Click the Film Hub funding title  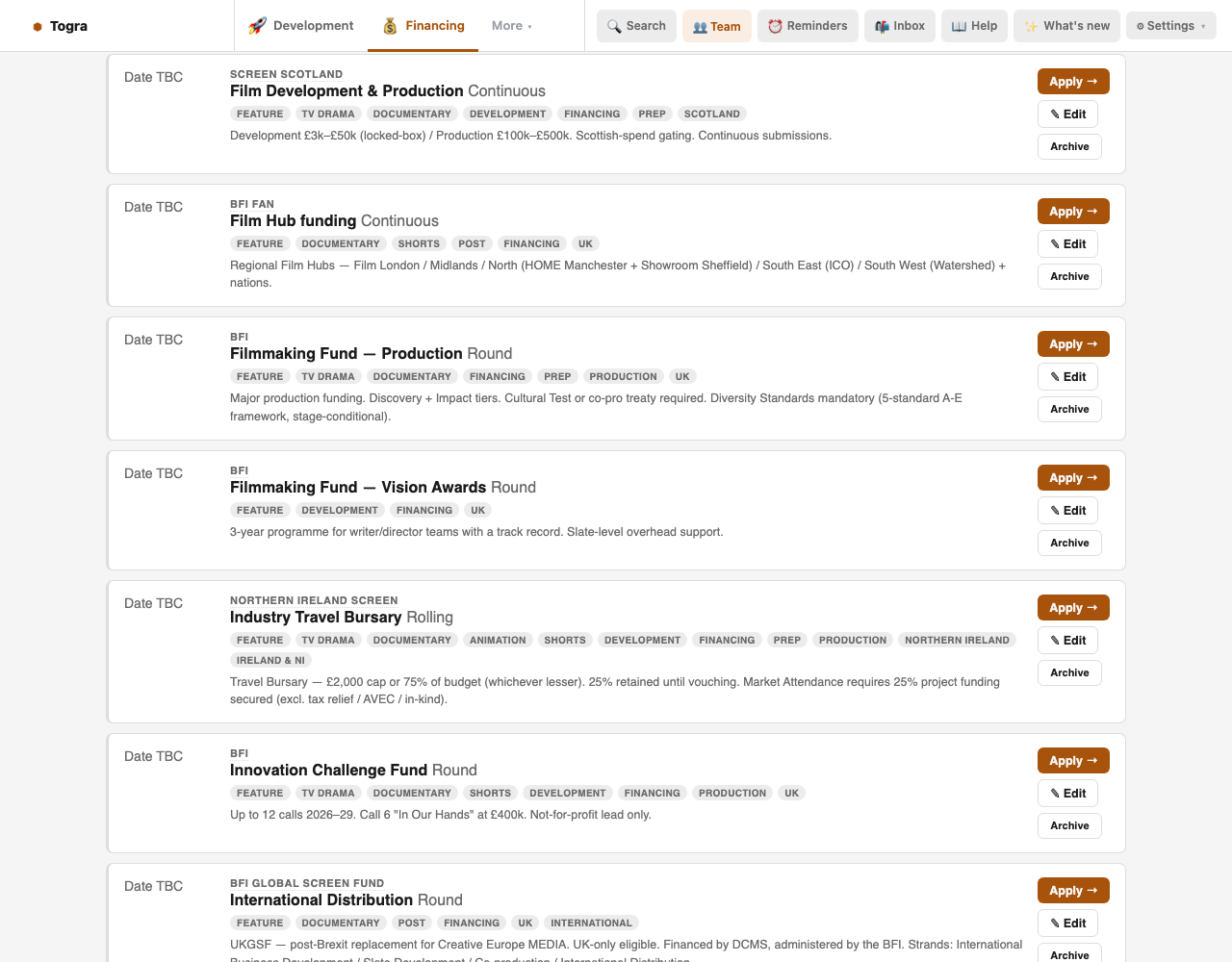294,221
